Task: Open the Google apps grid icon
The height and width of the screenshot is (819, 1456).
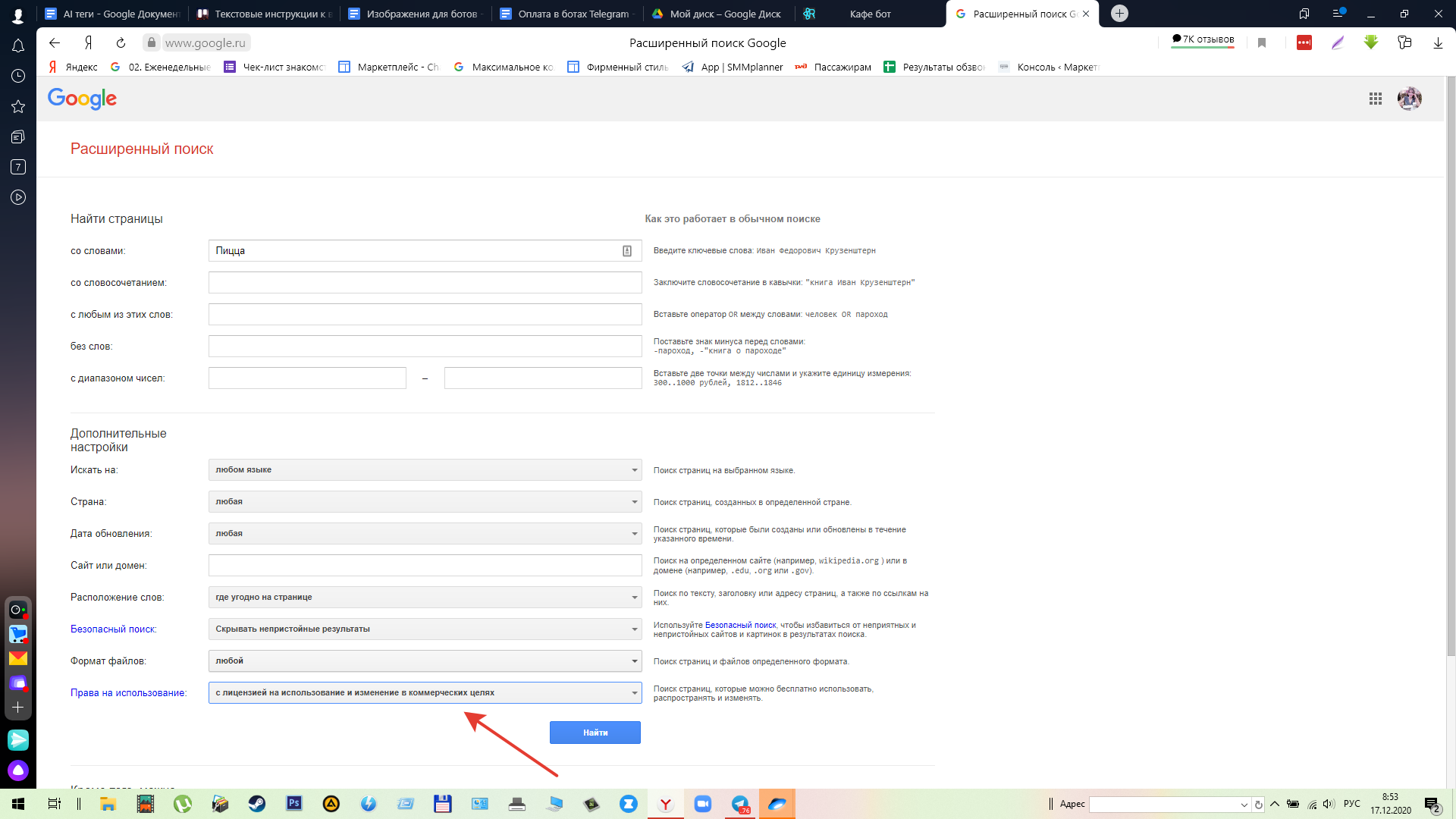Action: click(1375, 99)
